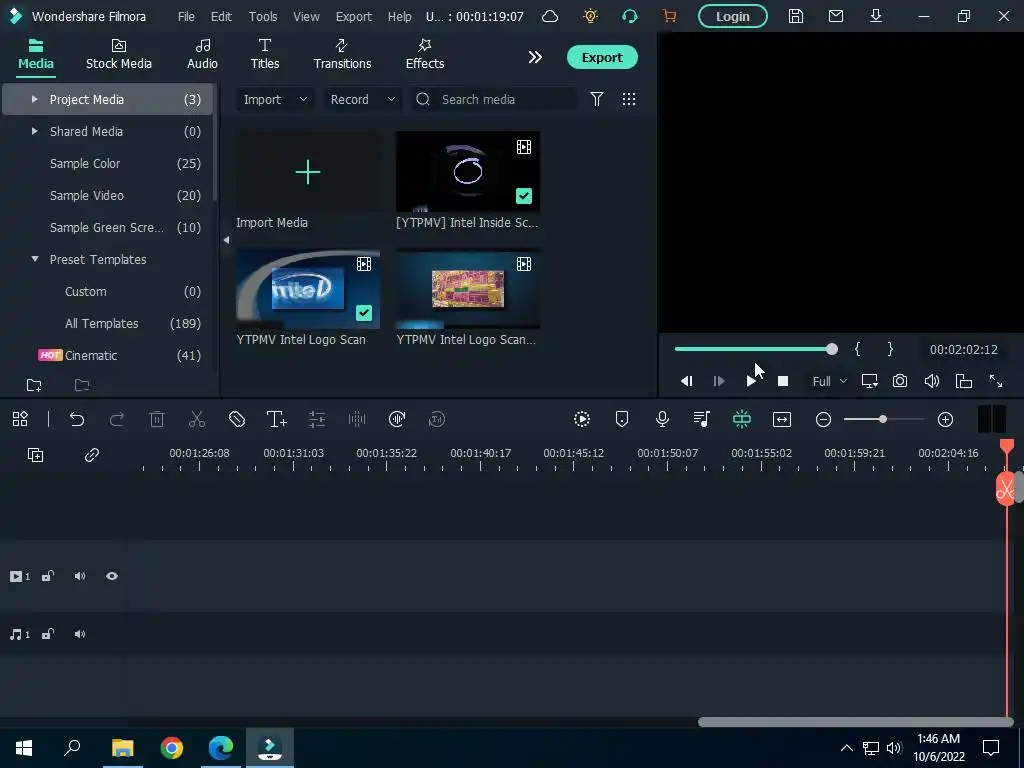The width and height of the screenshot is (1024, 768).
Task: Click the preview playback progress slider
Action: [756, 349]
